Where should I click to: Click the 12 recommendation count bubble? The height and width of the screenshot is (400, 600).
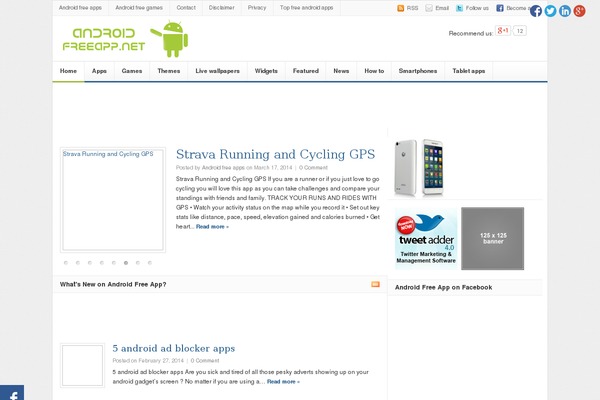(x=520, y=31)
